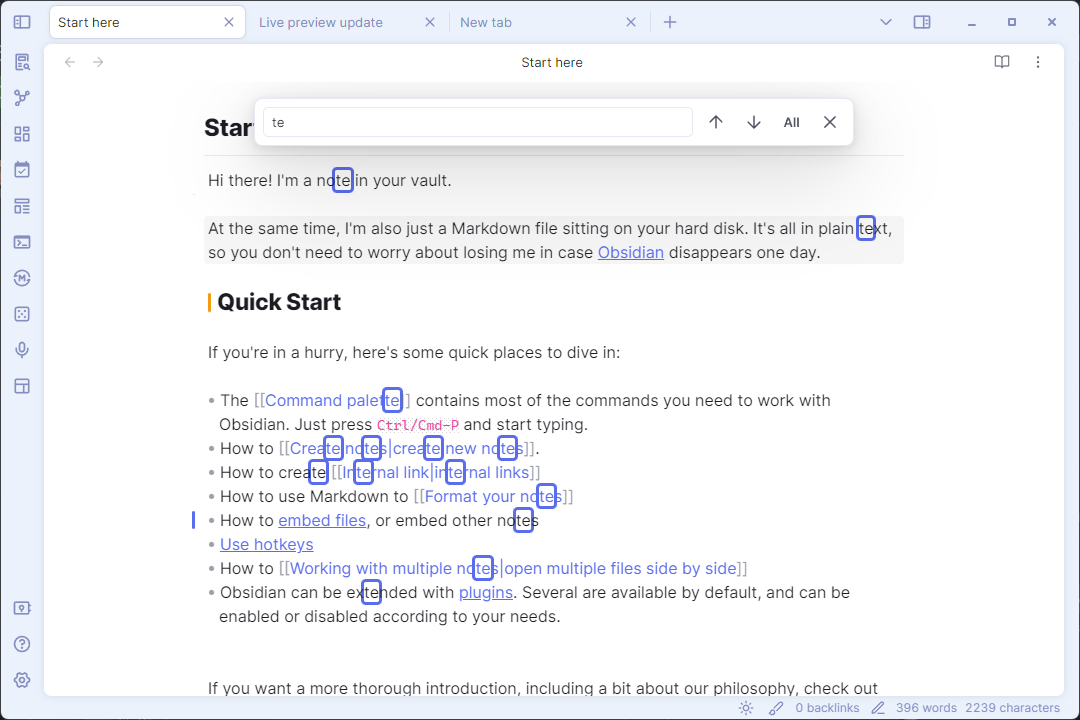
Task: Toggle reading view with the book icon
Action: (1001, 61)
